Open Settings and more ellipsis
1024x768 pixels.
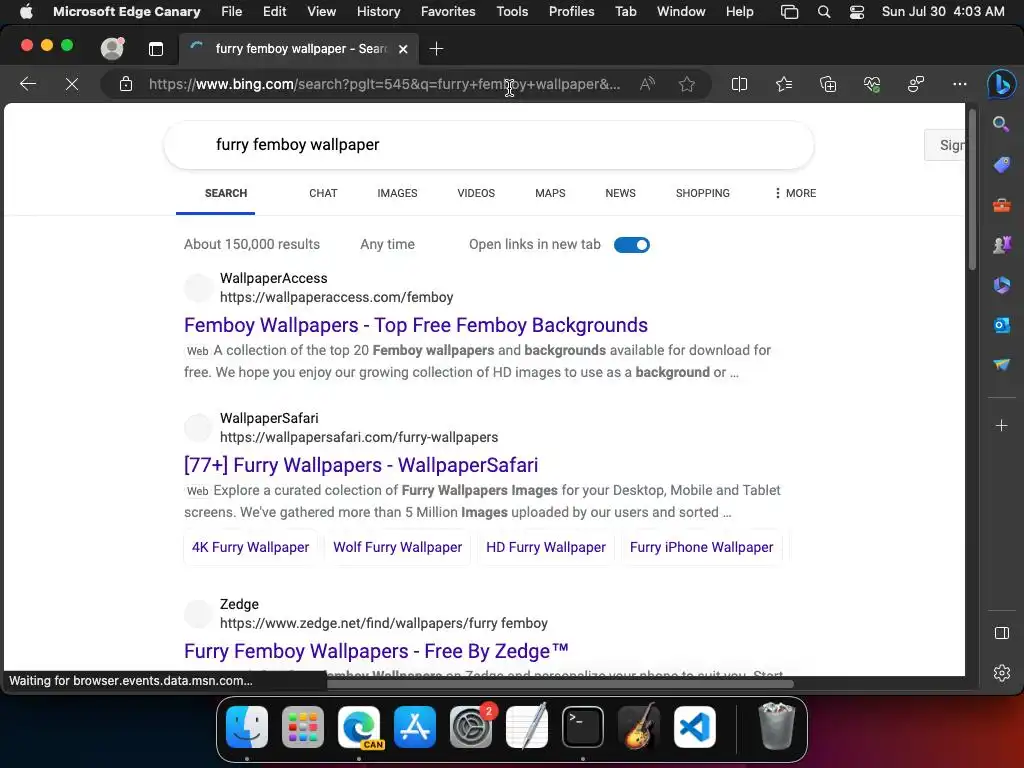pyautogui.click(x=960, y=84)
